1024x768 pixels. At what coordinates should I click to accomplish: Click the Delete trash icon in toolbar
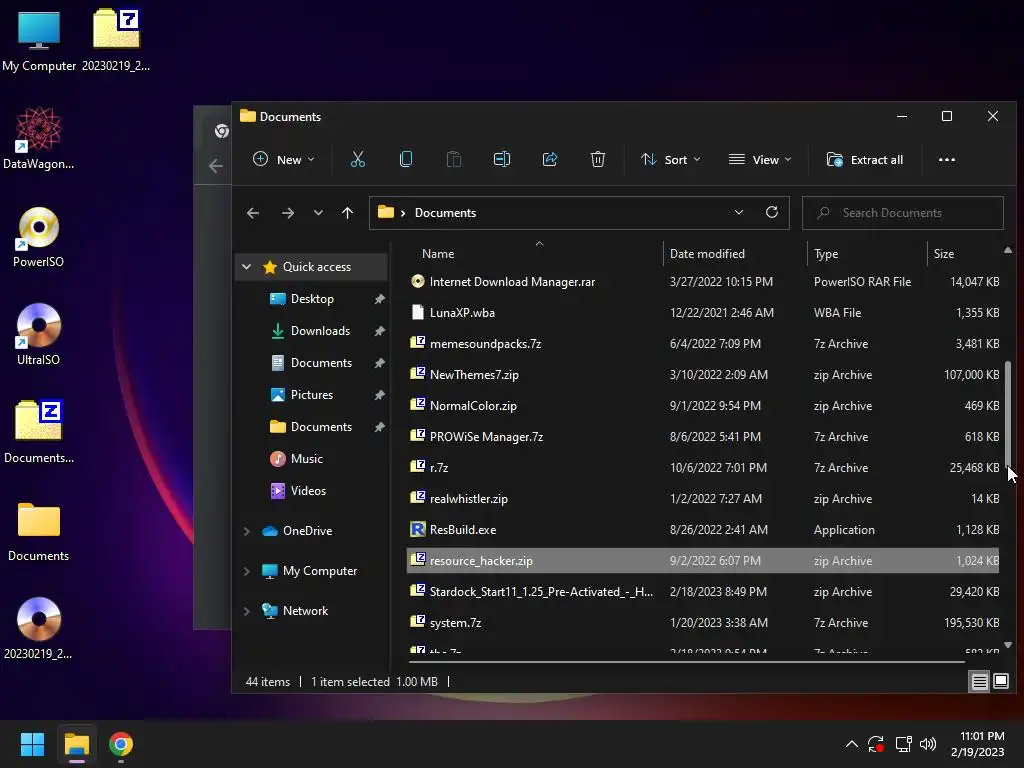[x=598, y=159]
